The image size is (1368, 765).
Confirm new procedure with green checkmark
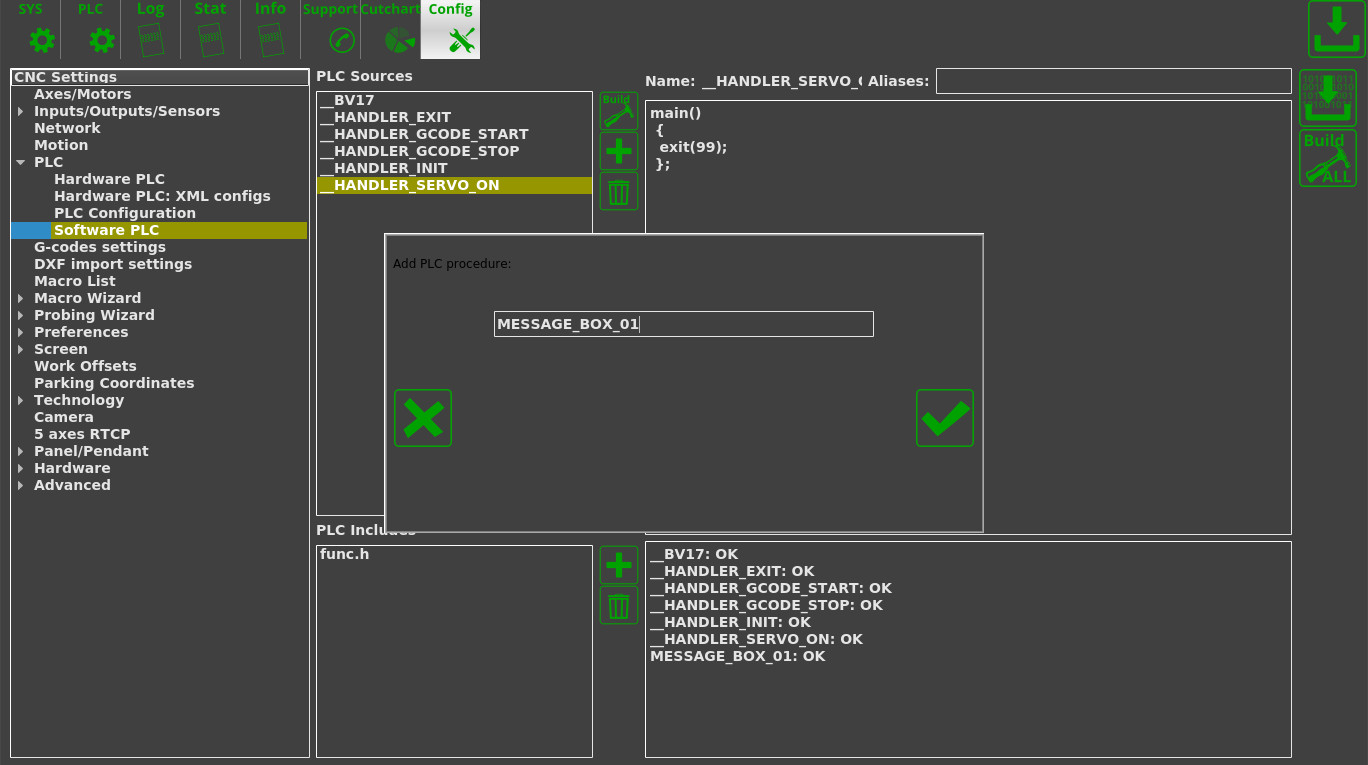(944, 418)
